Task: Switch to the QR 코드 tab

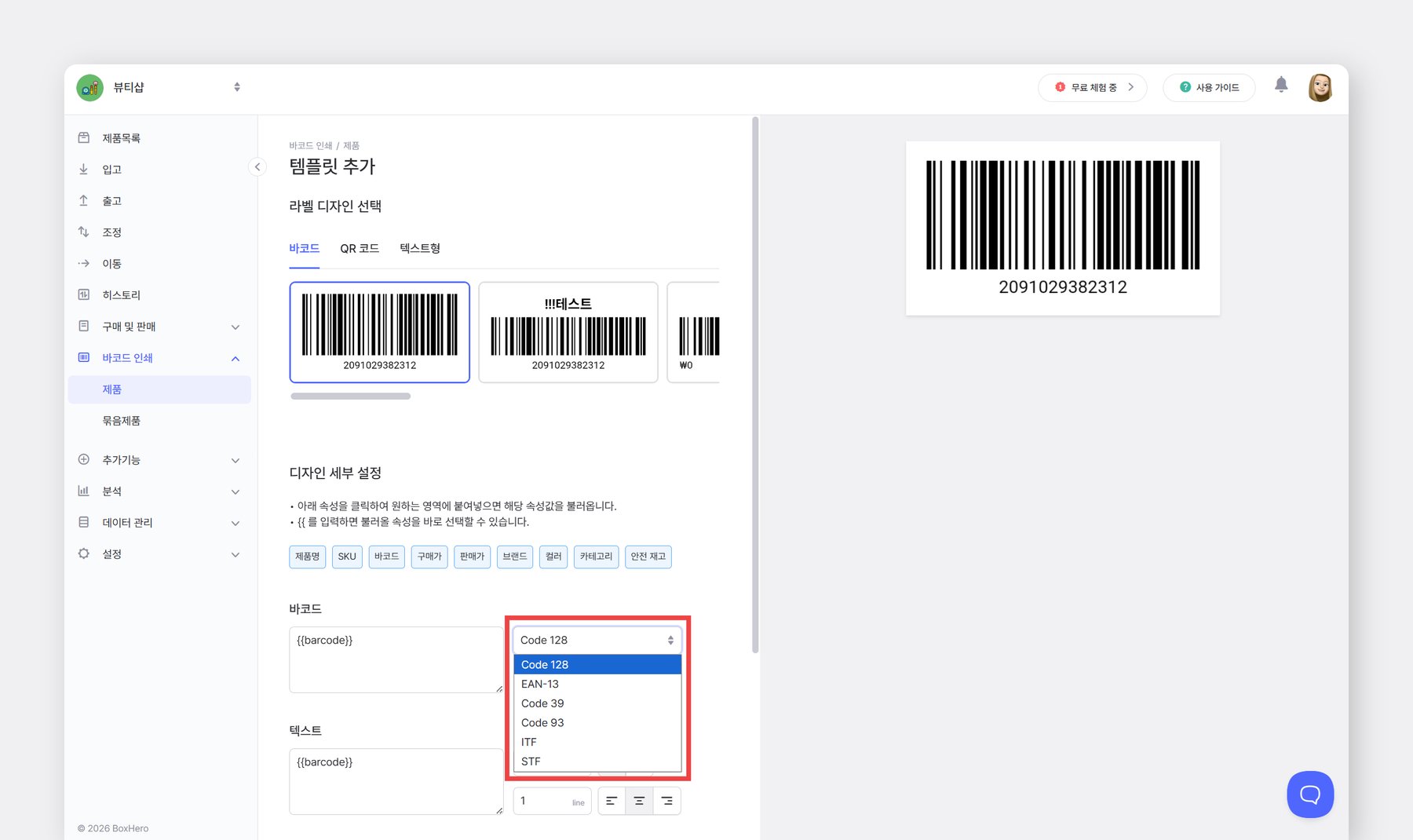Action: click(359, 248)
